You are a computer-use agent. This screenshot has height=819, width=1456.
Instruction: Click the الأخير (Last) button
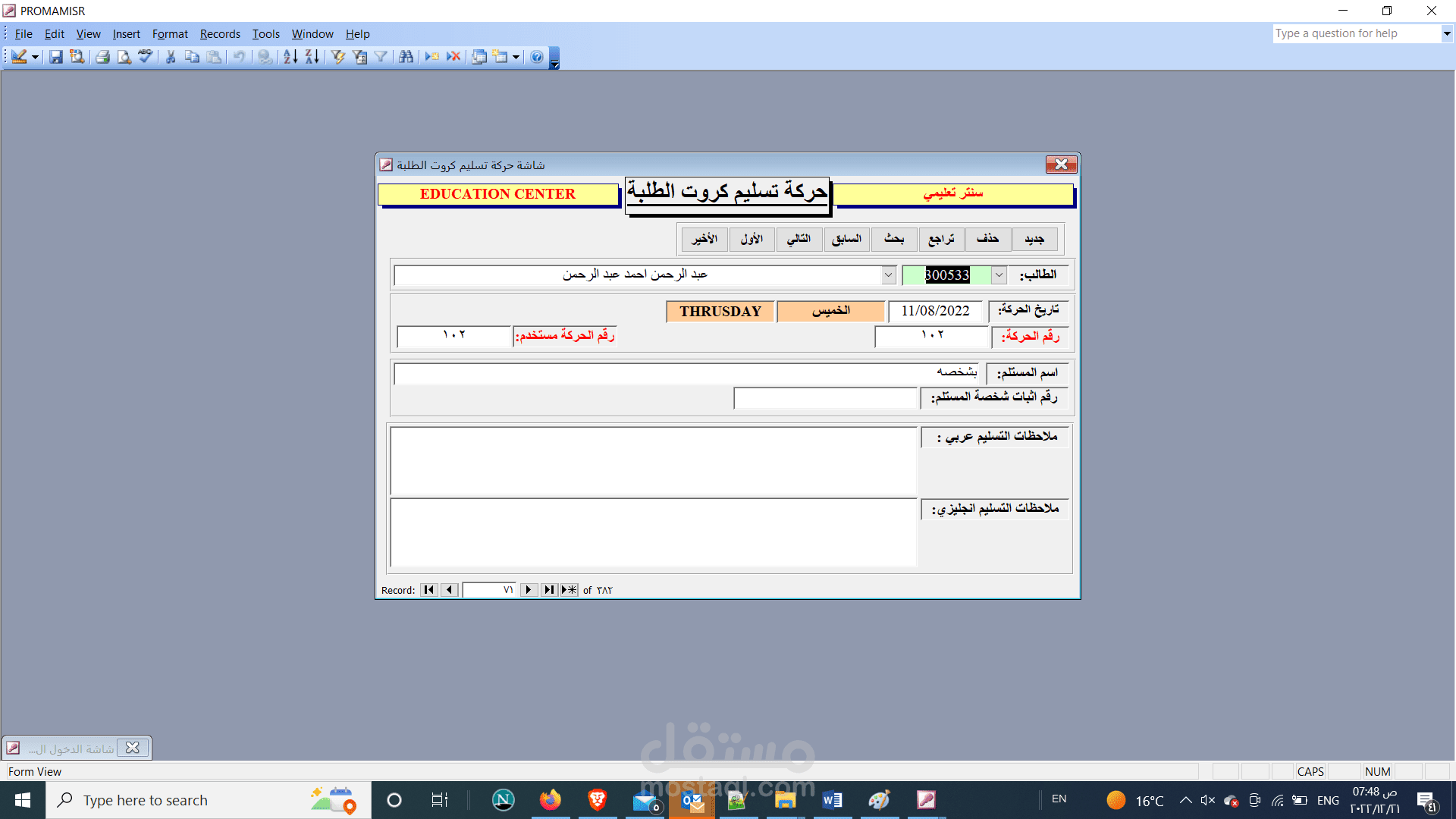click(704, 239)
